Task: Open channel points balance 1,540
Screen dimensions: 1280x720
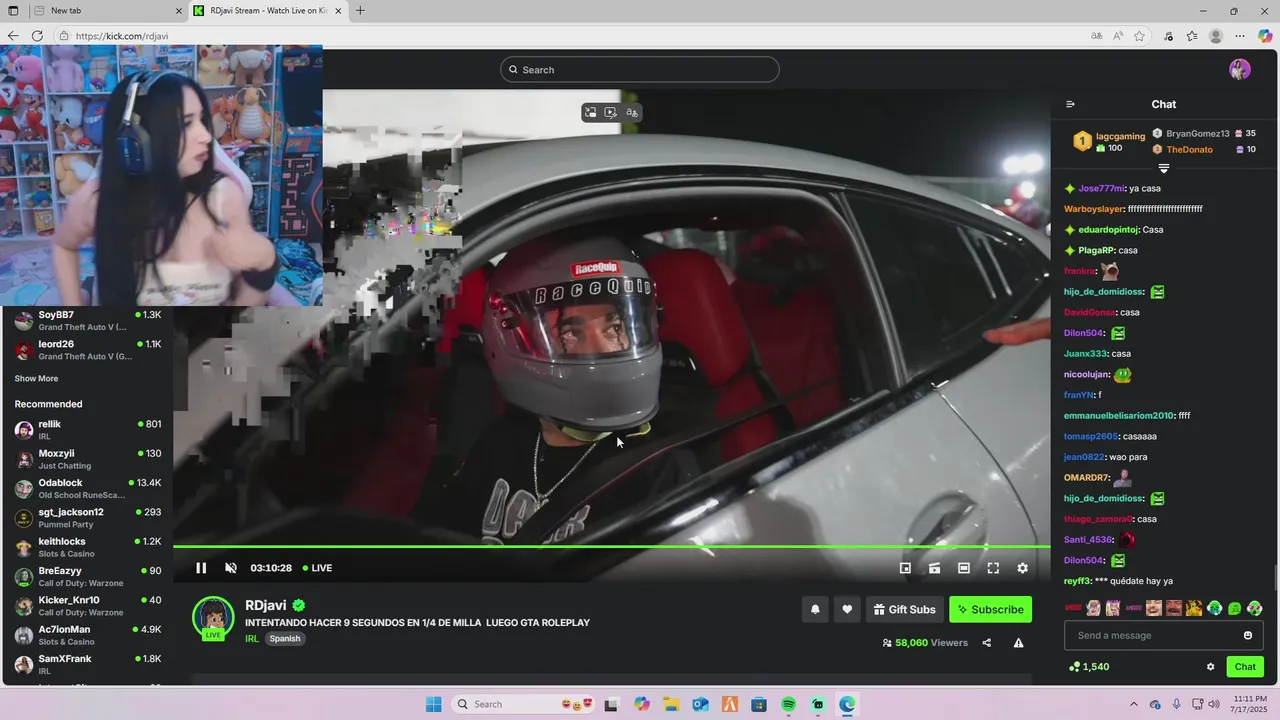Action: (1089, 667)
